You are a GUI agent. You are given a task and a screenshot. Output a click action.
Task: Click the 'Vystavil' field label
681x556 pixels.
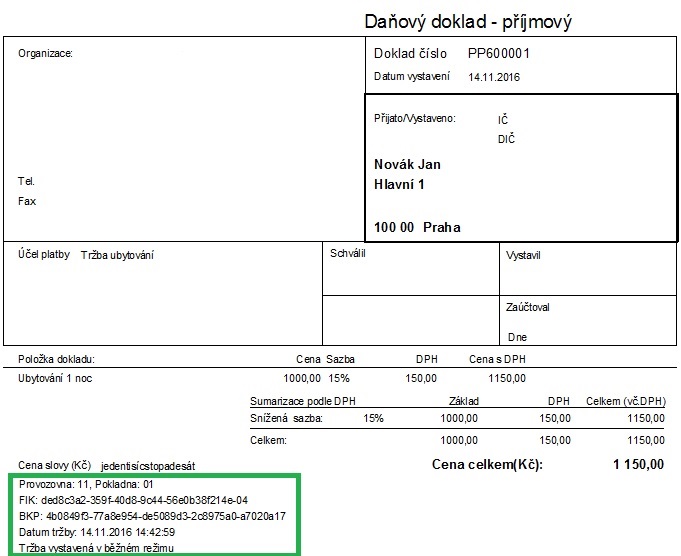click(x=523, y=255)
